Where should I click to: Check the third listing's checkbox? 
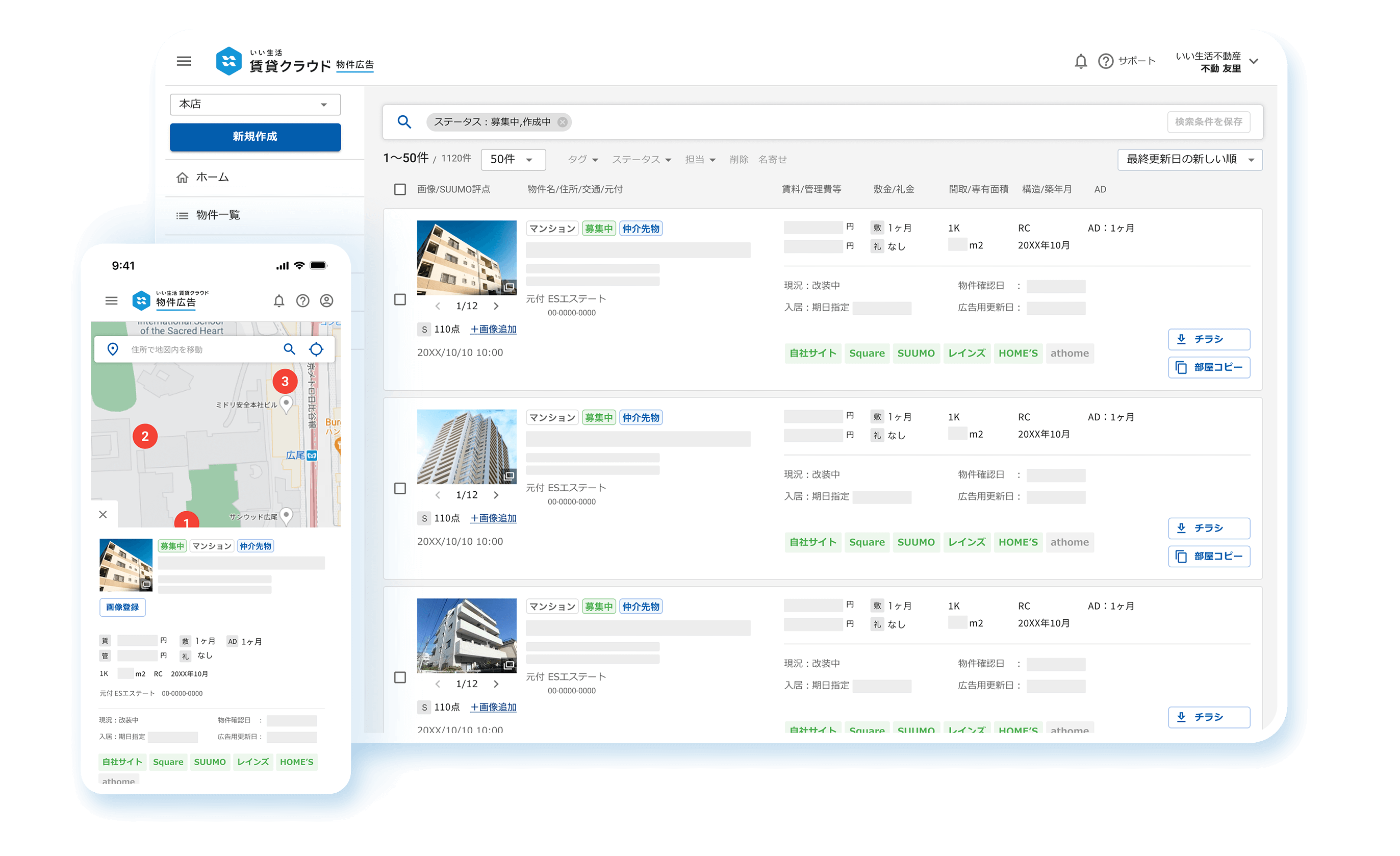tap(400, 677)
